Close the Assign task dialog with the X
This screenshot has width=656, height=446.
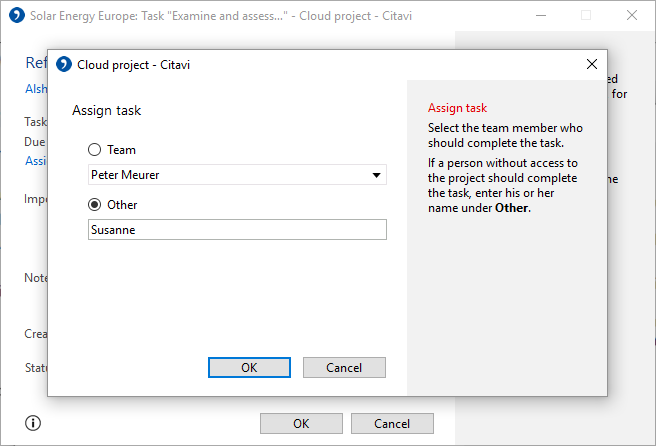pos(592,64)
